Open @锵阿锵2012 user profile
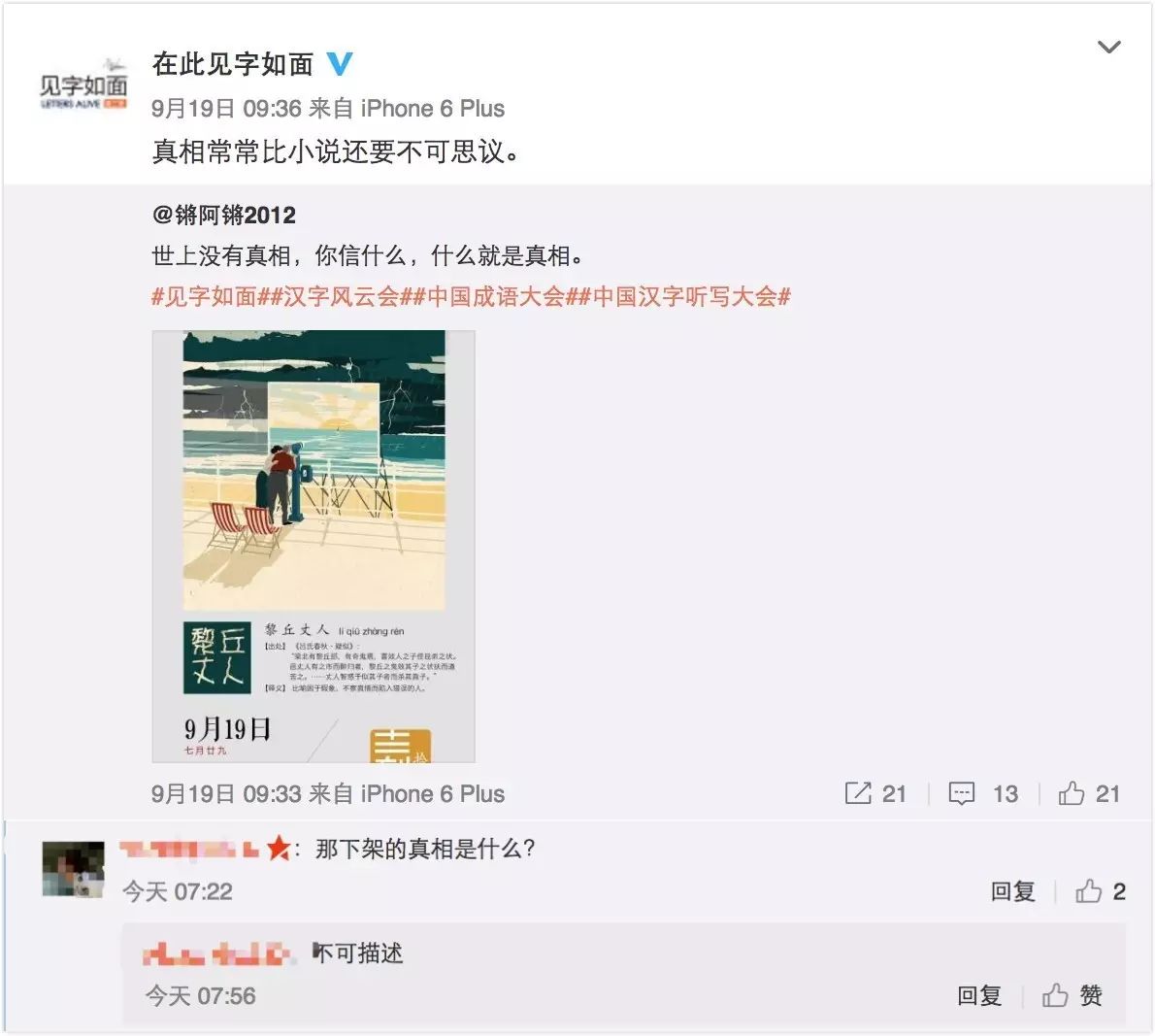The image size is (1155, 1036). (x=223, y=216)
